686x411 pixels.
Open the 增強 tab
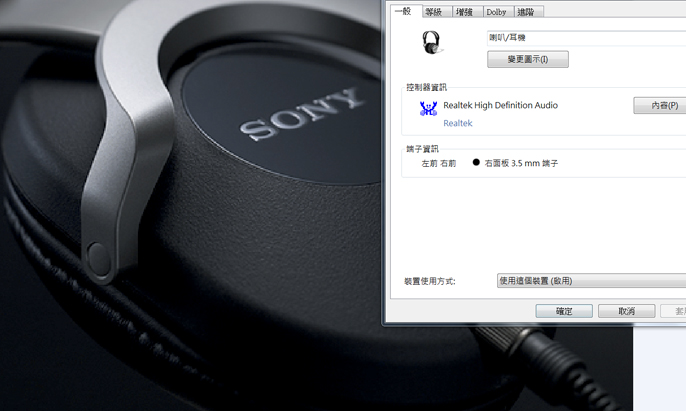pos(468,12)
